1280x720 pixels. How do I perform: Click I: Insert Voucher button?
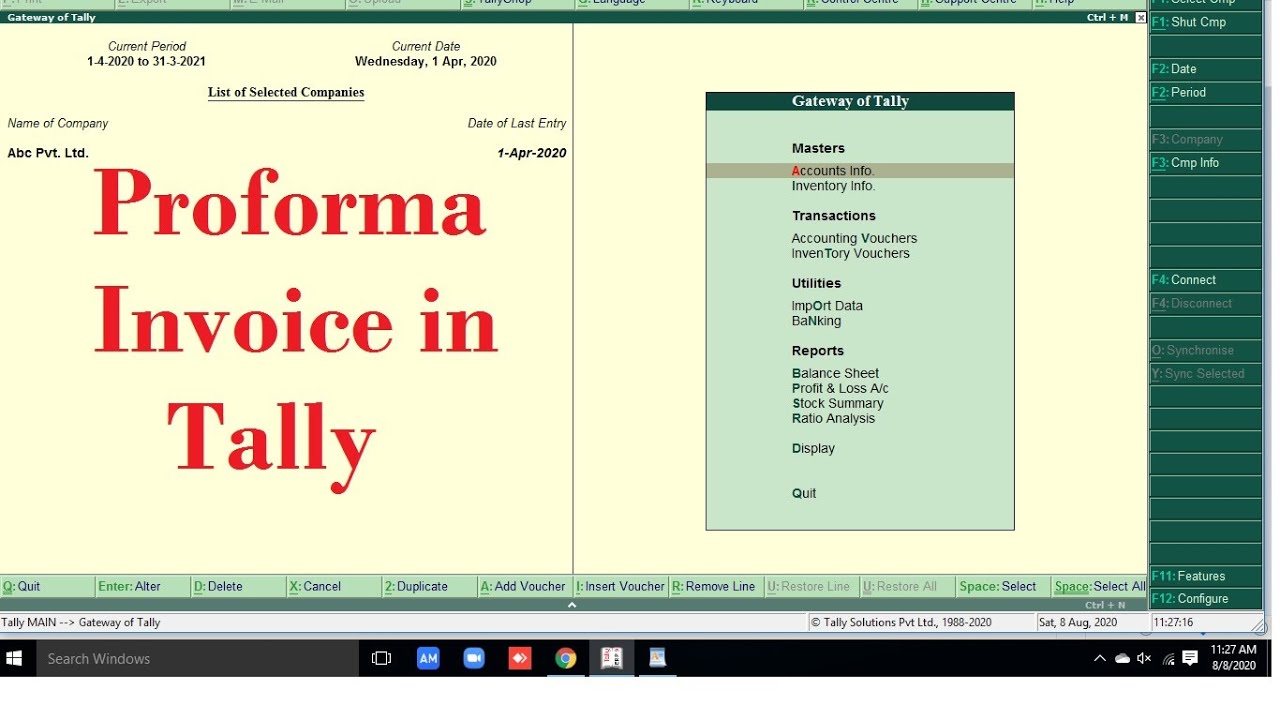621,587
